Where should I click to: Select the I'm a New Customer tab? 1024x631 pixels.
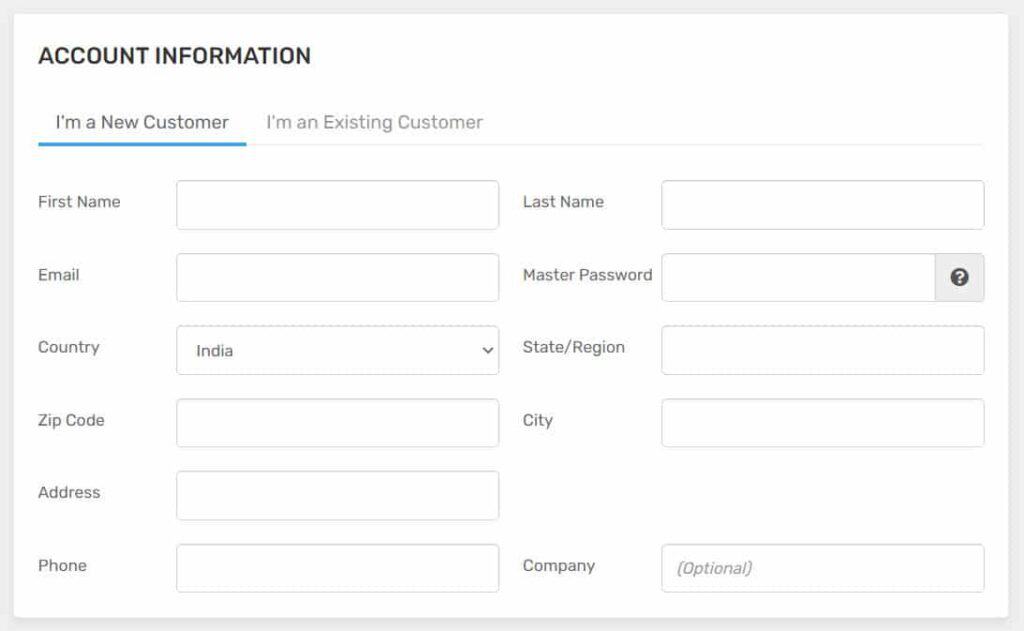pos(140,122)
